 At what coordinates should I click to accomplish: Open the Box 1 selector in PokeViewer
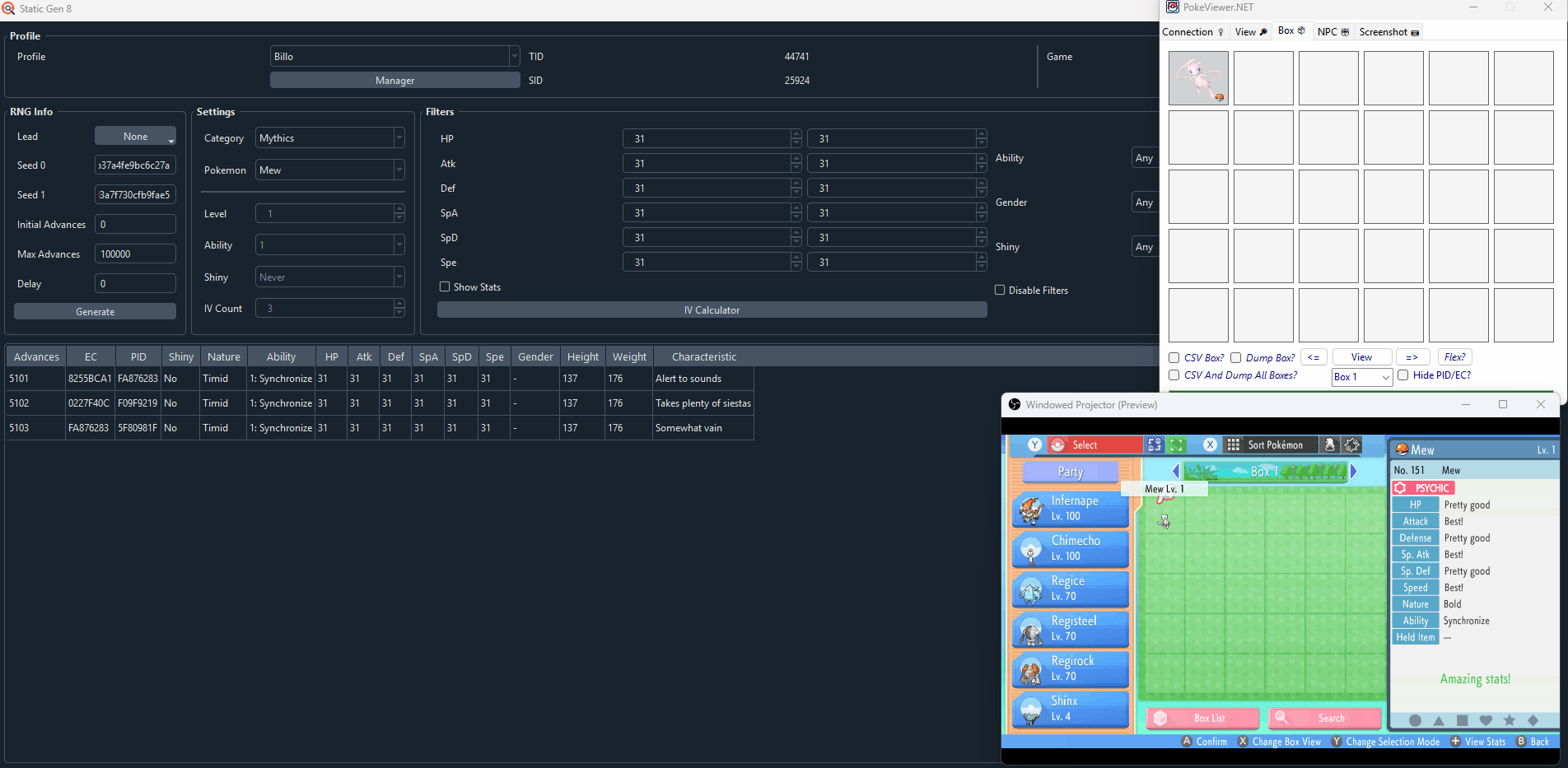pos(1361,376)
